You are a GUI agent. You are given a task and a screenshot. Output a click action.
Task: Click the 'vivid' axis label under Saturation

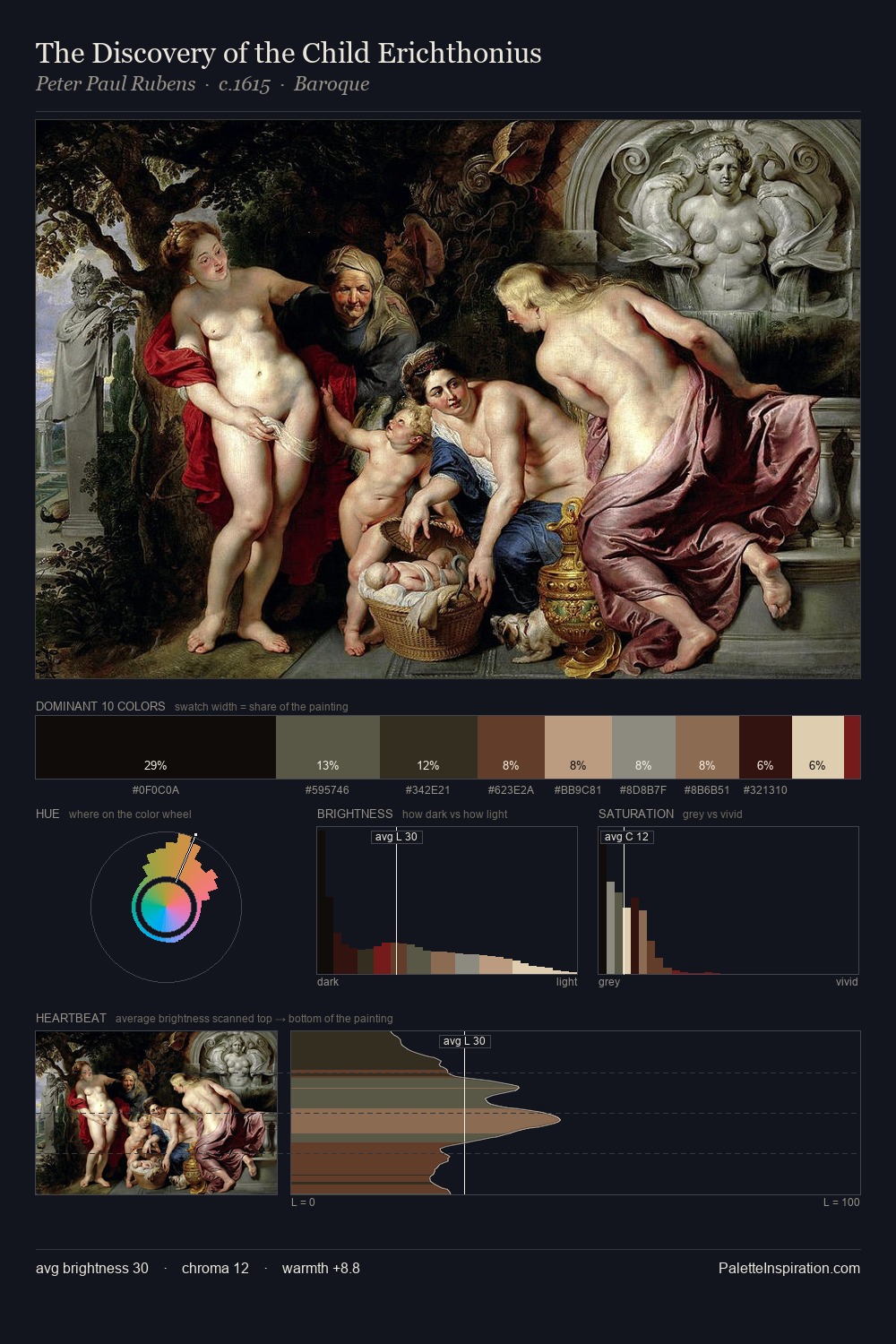click(847, 982)
